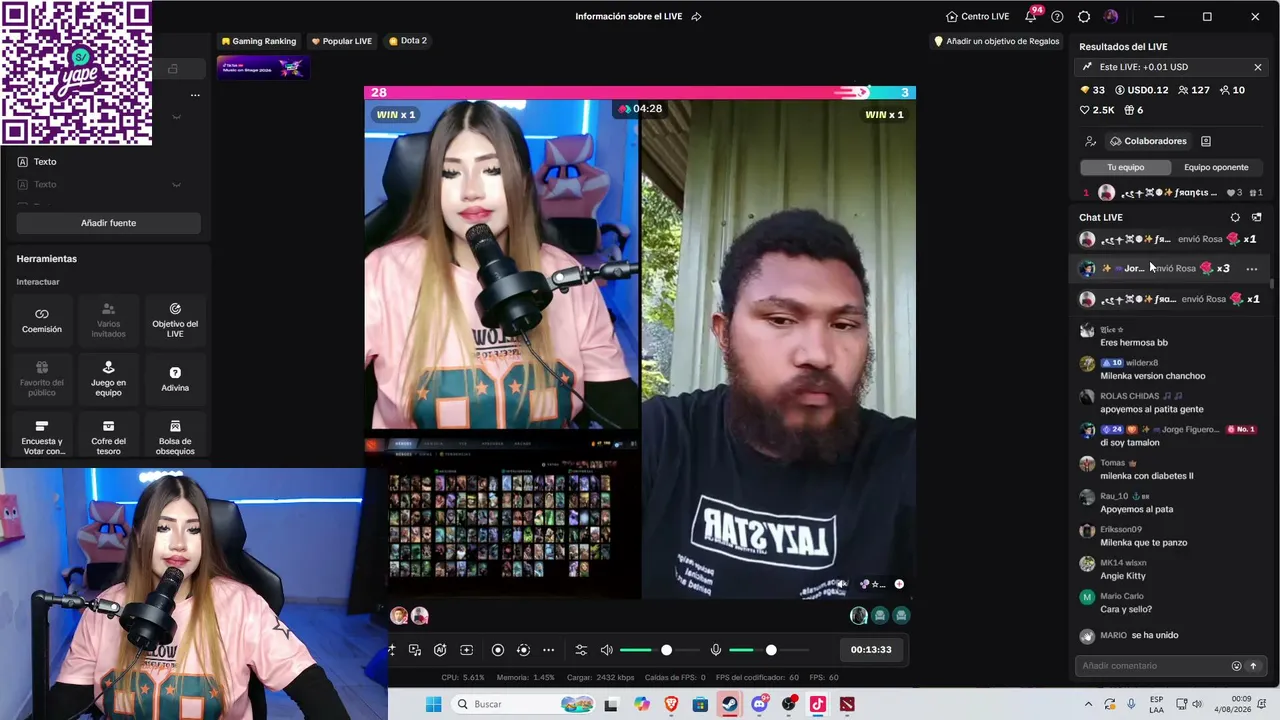Open Steam from the taskbar
This screenshot has width=1280, height=720.
(x=729, y=704)
